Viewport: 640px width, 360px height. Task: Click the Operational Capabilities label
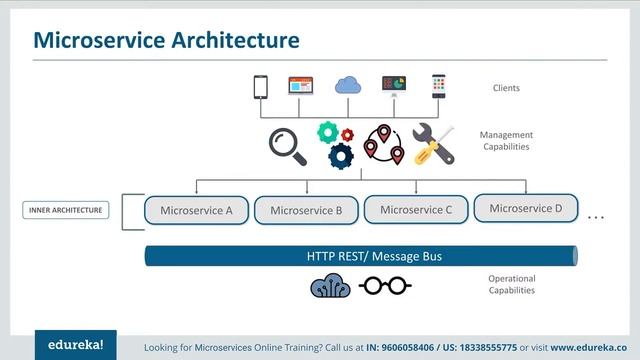512,284
